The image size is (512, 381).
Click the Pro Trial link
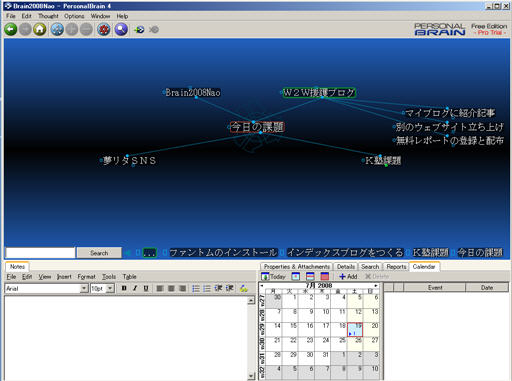(x=490, y=33)
